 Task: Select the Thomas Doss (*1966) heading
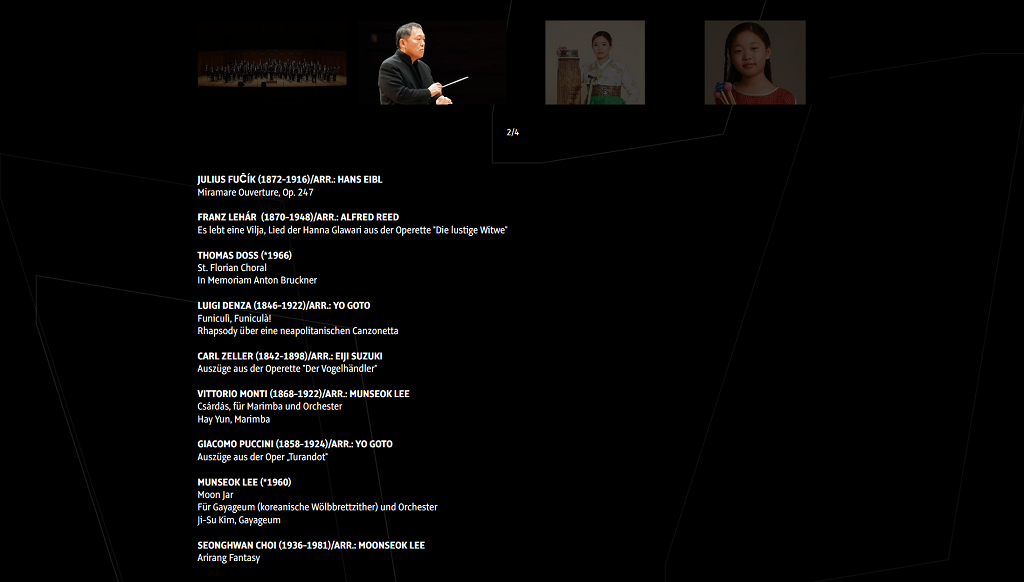(x=244, y=255)
